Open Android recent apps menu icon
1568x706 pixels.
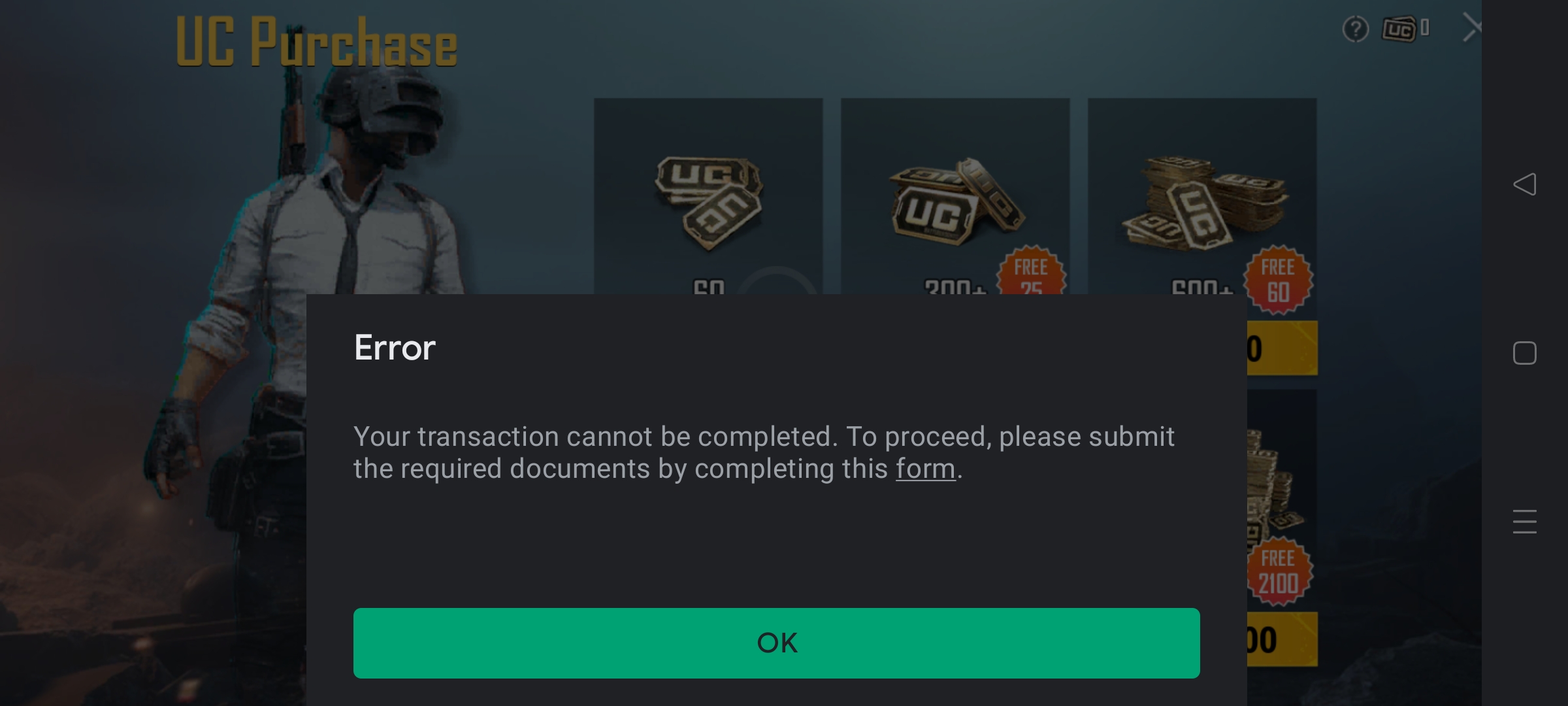tap(1524, 522)
